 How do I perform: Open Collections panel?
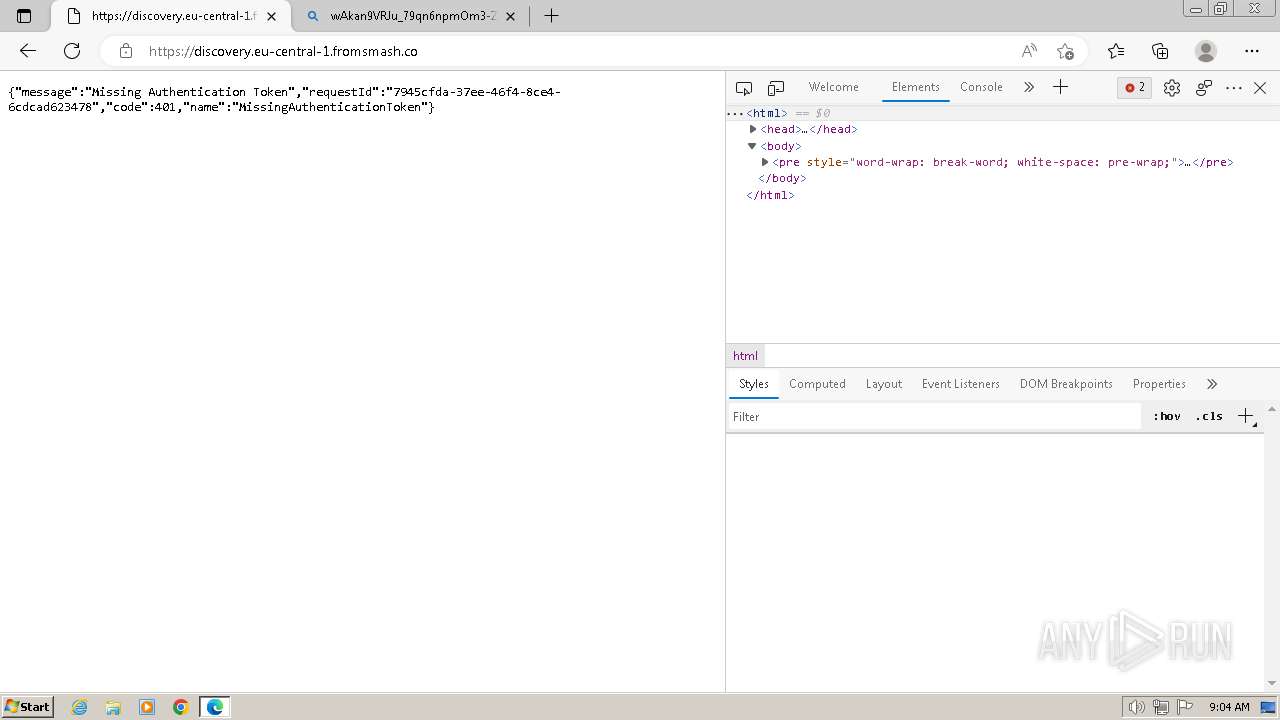click(1160, 51)
